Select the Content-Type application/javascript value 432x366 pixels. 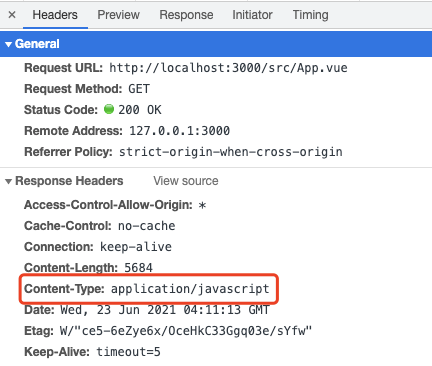tap(190, 289)
